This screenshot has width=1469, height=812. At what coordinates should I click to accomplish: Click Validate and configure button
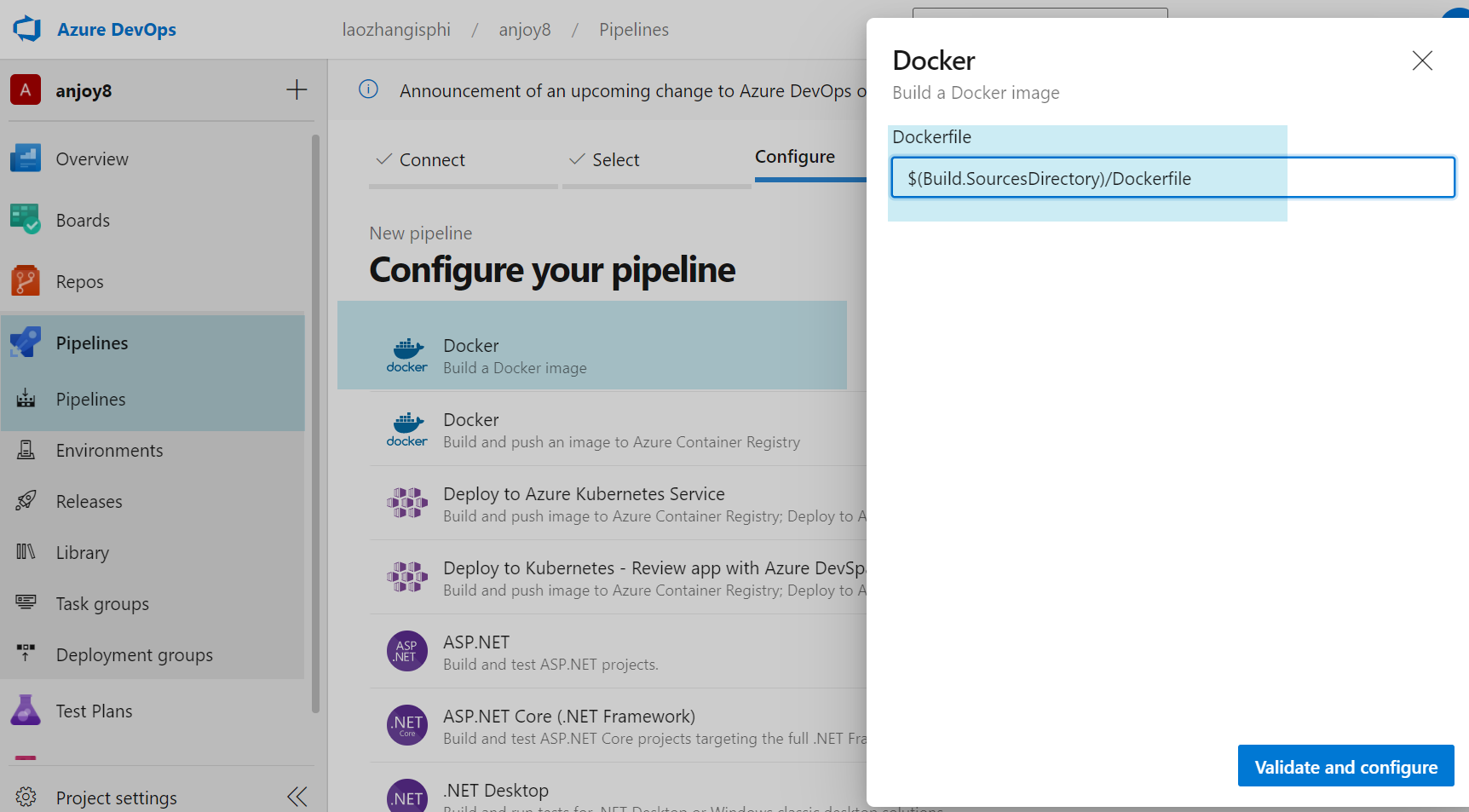(1346, 766)
